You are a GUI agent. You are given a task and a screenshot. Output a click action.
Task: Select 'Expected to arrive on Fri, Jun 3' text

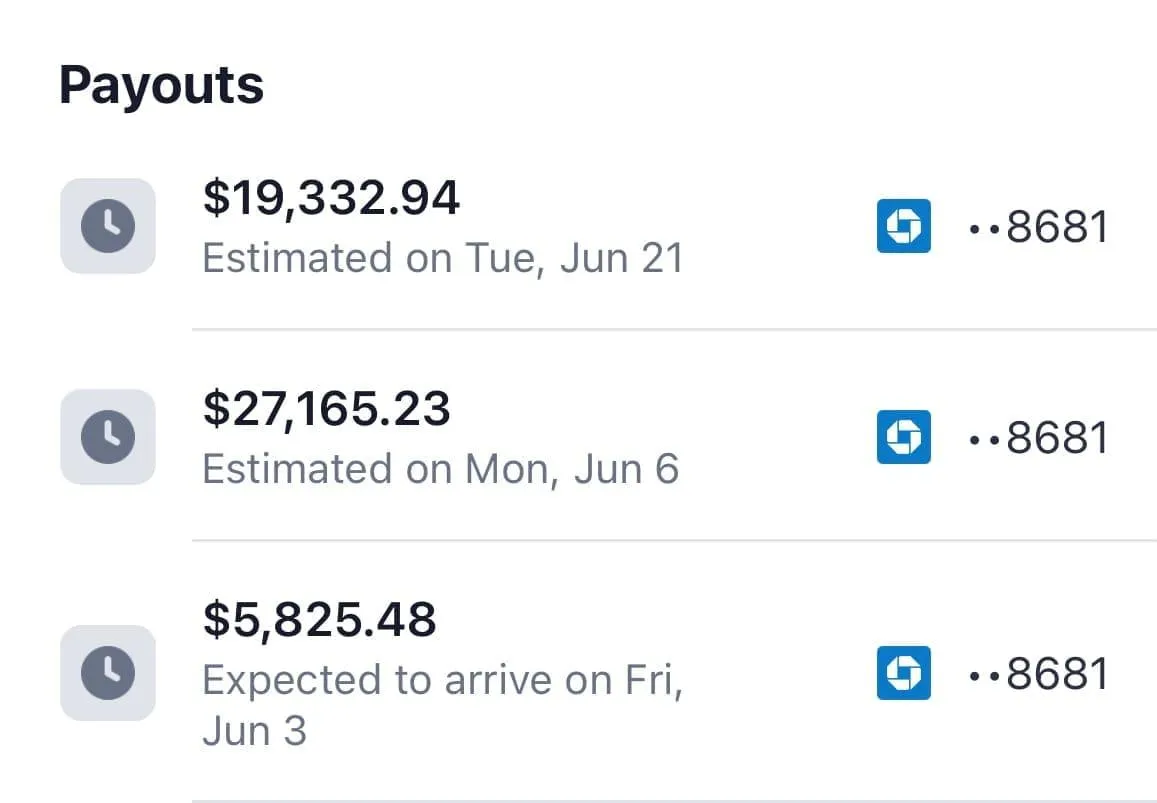(x=442, y=681)
